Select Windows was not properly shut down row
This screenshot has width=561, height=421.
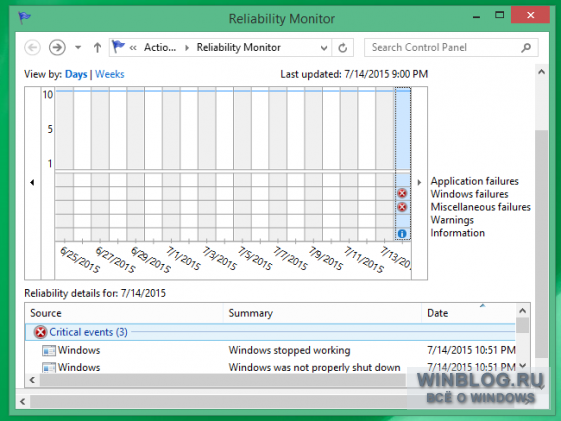[x=270, y=367]
